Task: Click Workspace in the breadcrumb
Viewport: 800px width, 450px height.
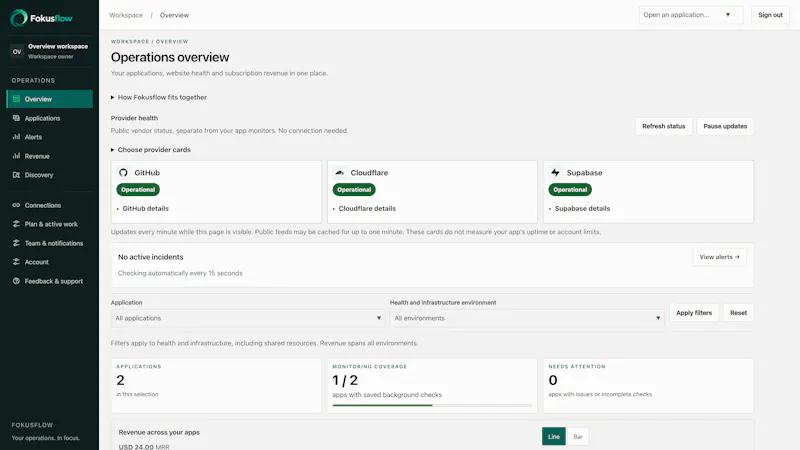Action: 126,15
